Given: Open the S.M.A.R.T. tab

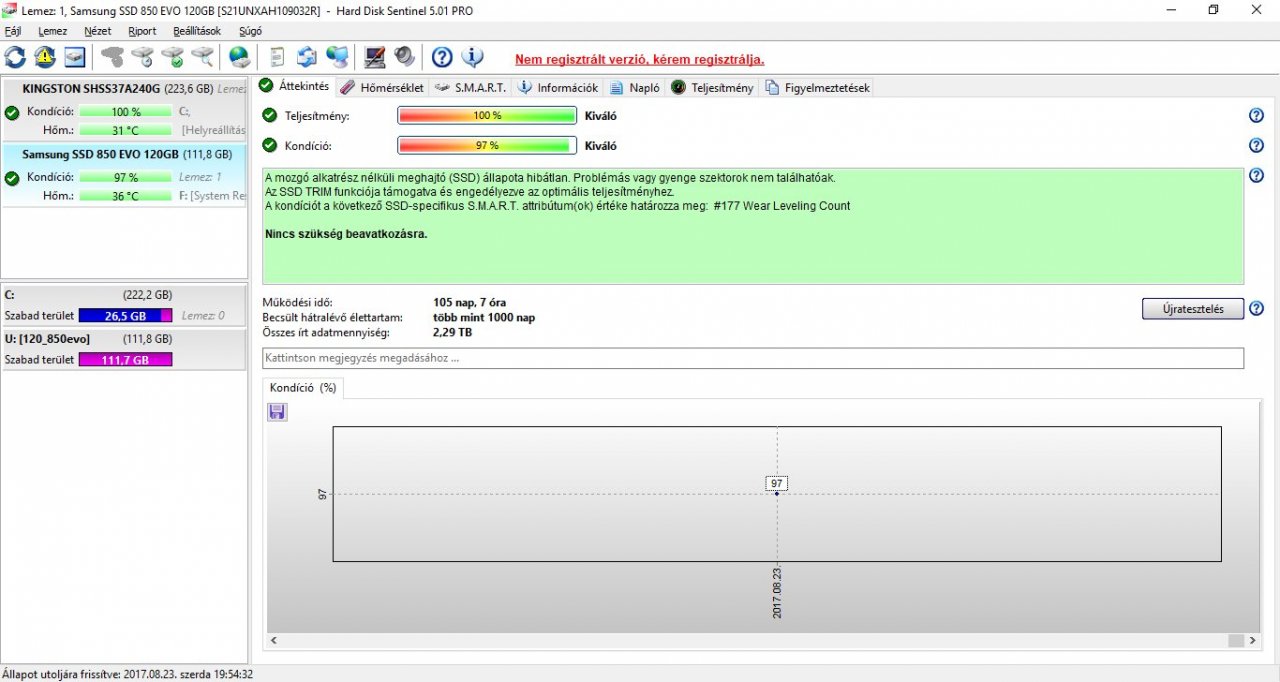Looking at the screenshot, I should (x=471, y=88).
